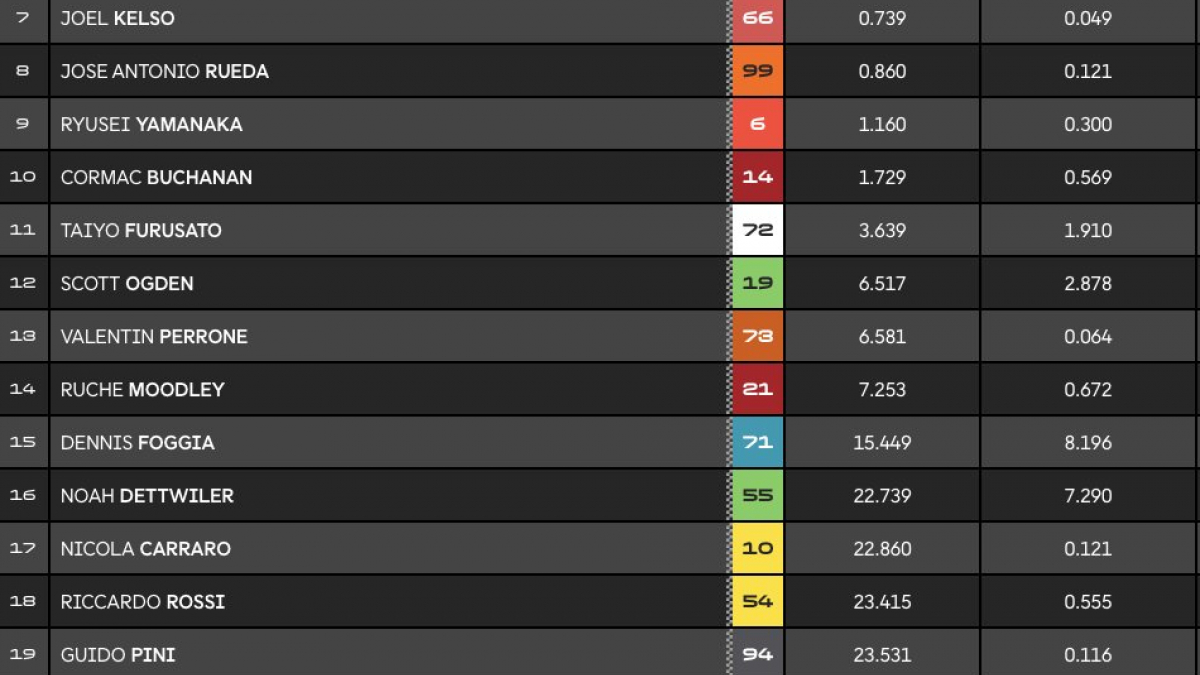This screenshot has height=675, width=1200.
Task: Click Dennis Foggia's name
Action: (137, 442)
